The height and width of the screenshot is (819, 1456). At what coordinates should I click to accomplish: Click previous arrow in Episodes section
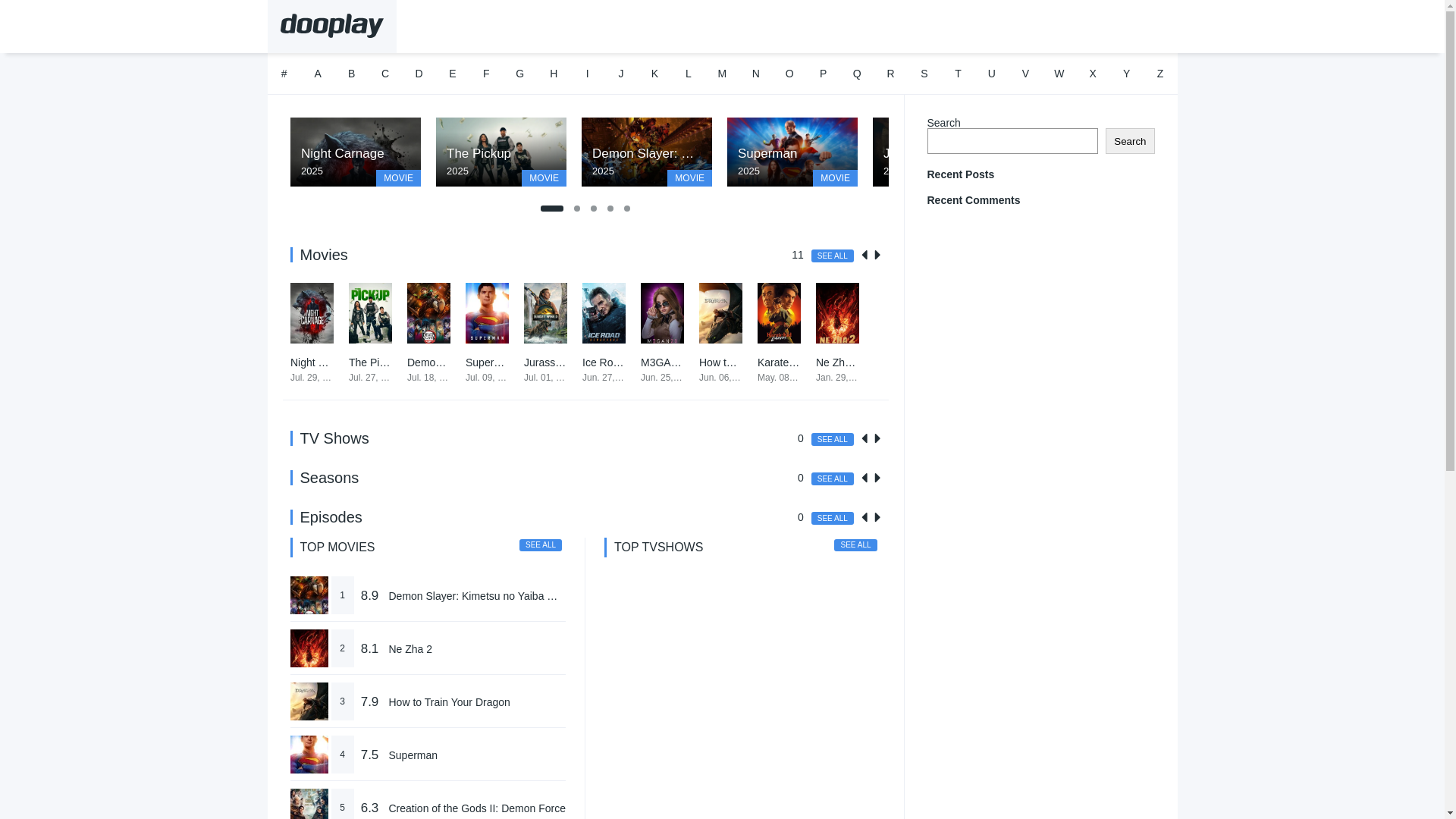point(864,518)
